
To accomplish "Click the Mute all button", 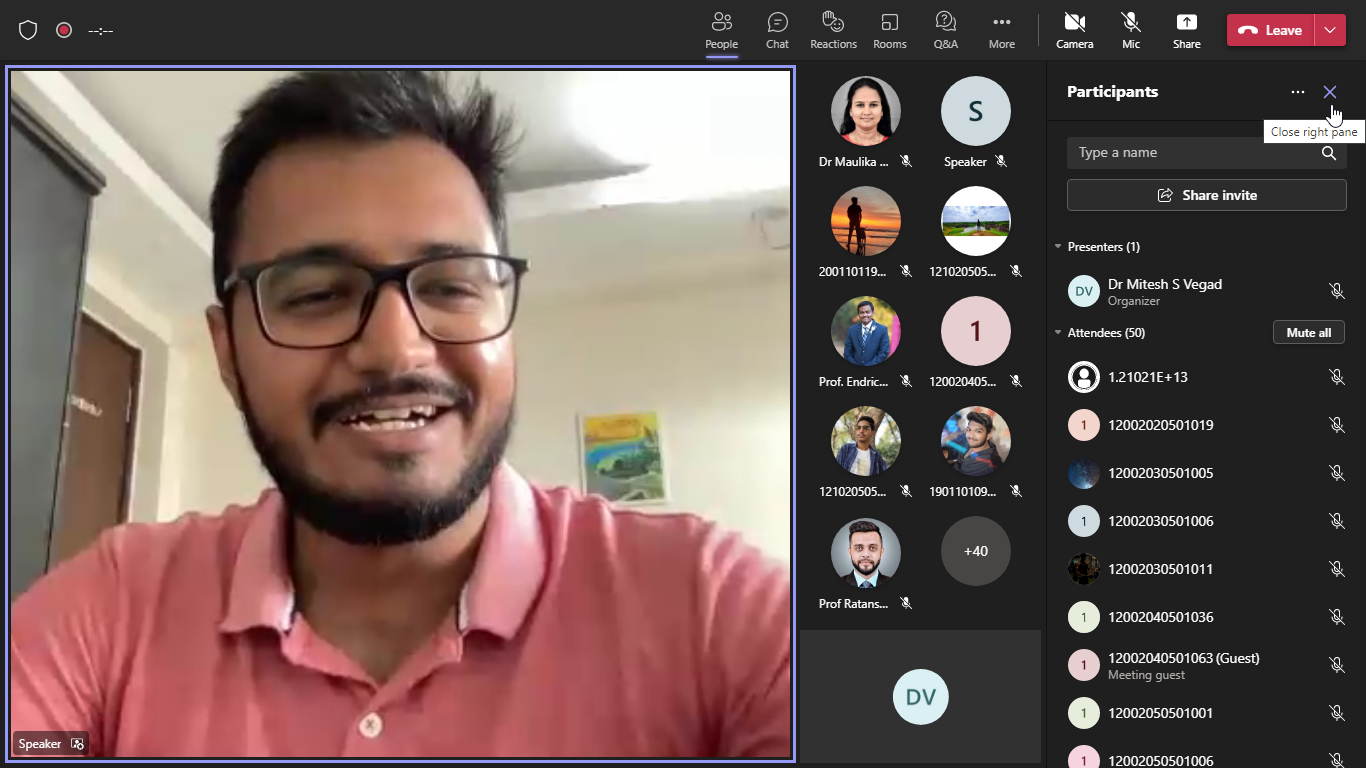I will point(1308,333).
